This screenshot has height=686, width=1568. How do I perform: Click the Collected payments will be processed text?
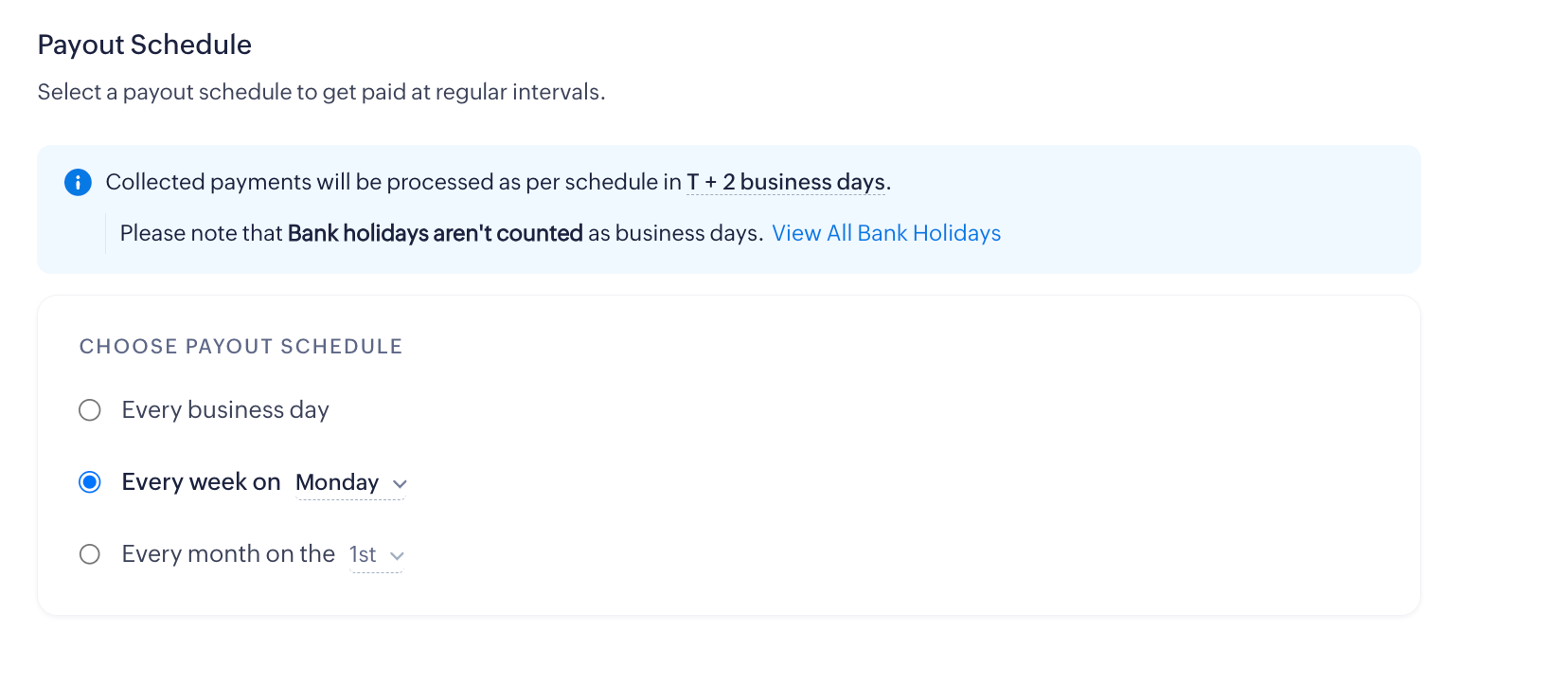393,182
